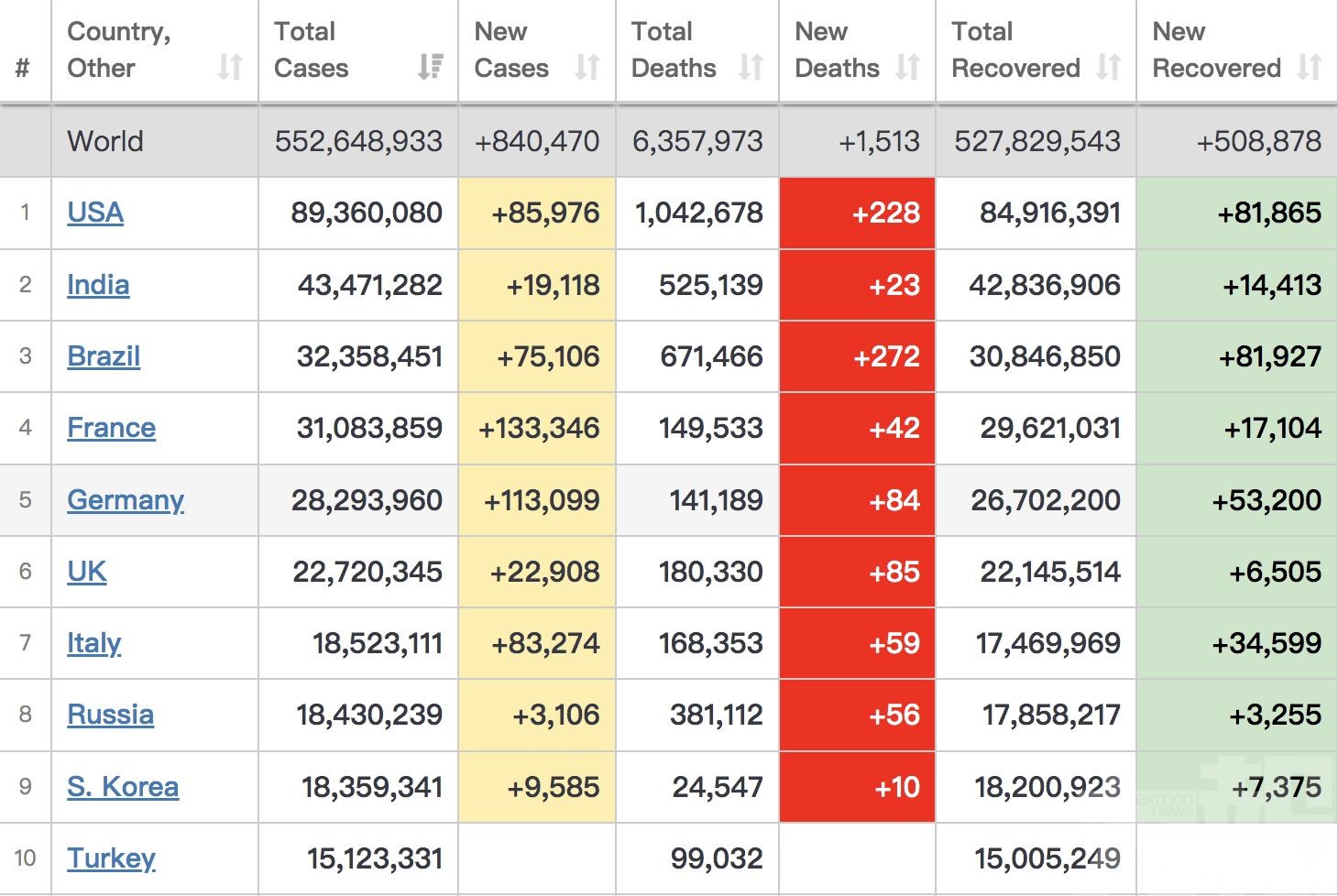This screenshot has width=1338, height=896.
Task: Click Brazil new deaths +272 cell
Action: (857, 356)
